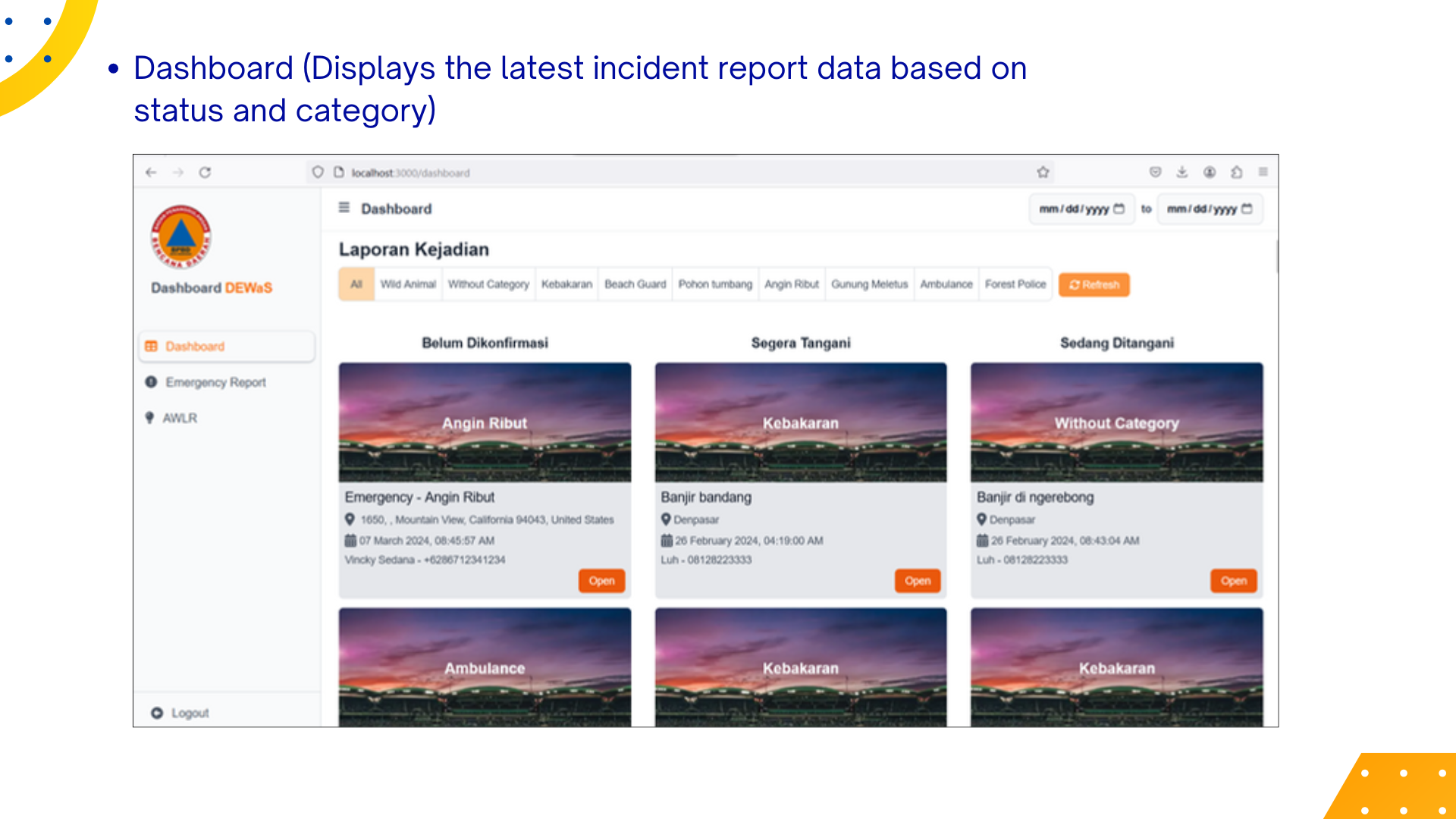This screenshot has height=819, width=1456.
Task: Open the end date calendar picker
Action: (x=1247, y=209)
